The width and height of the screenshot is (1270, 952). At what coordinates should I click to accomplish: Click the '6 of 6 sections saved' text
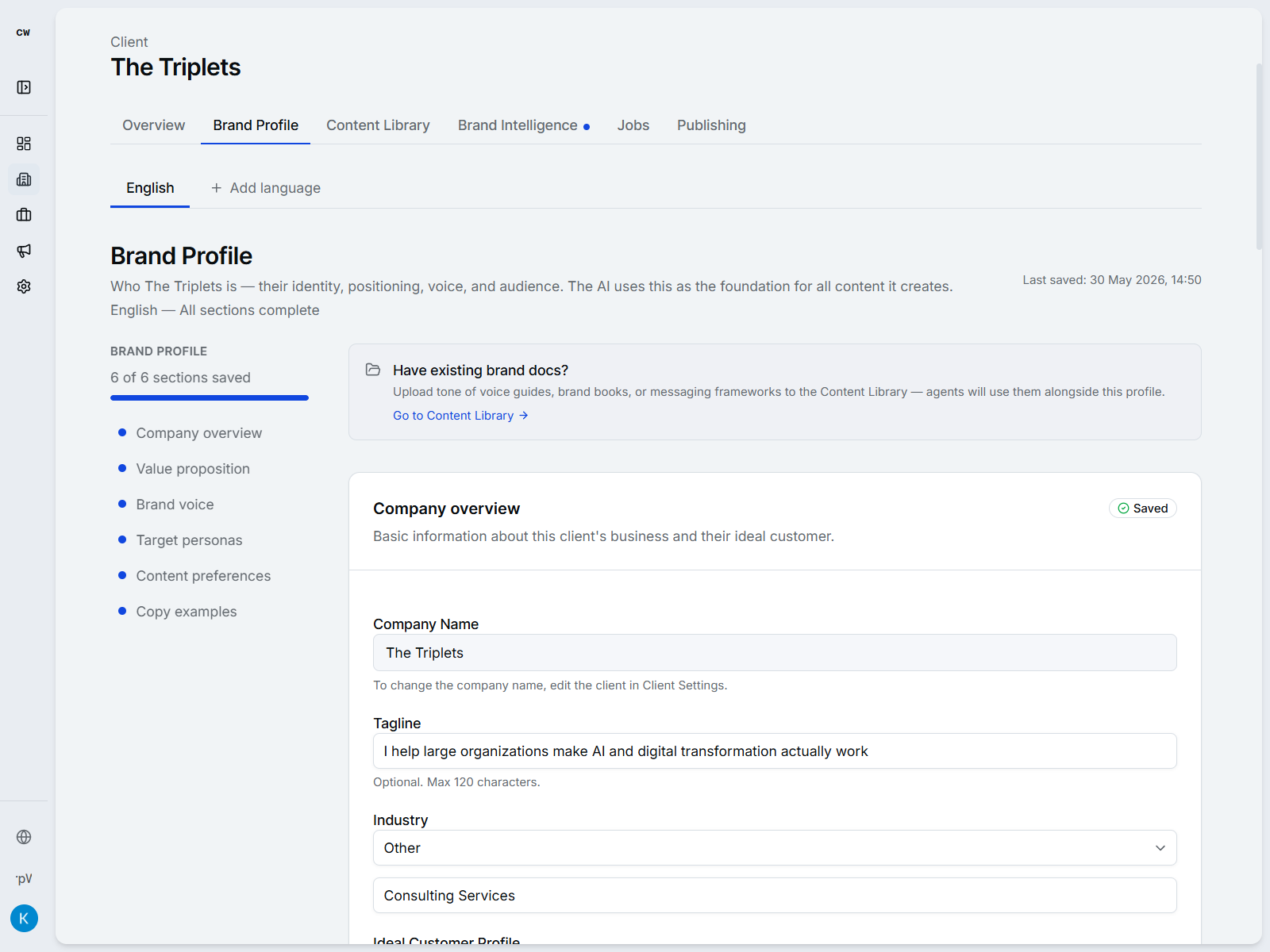(x=180, y=378)
